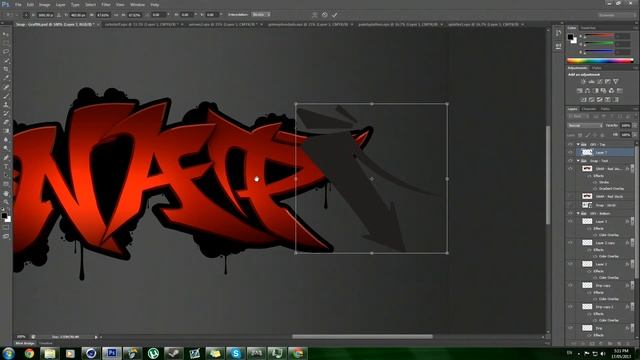Open the History collapsed panel icon

click(x=558, y=33)
